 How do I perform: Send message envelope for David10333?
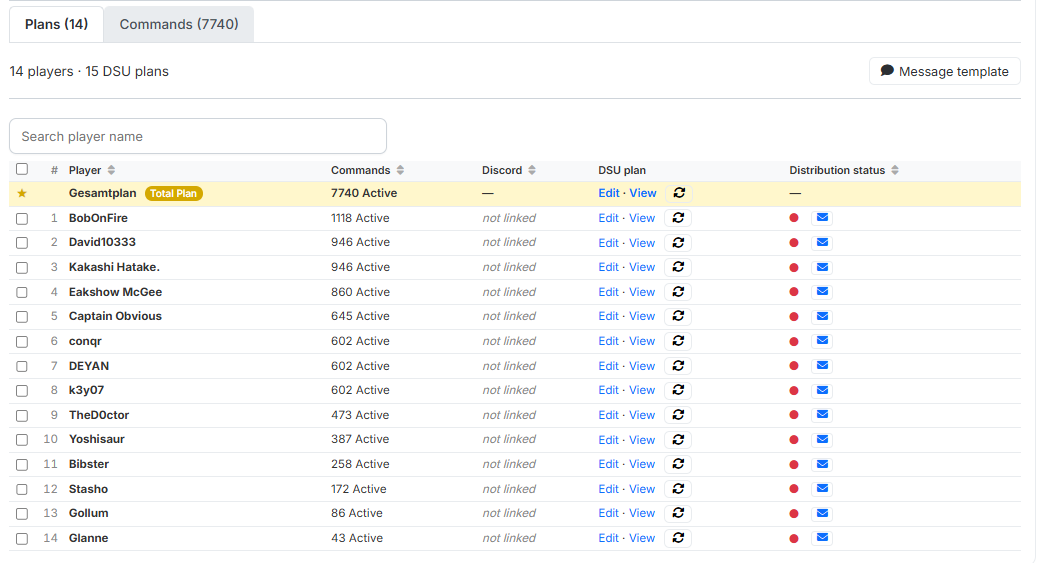pyautogui.click(x=822, y=242)
